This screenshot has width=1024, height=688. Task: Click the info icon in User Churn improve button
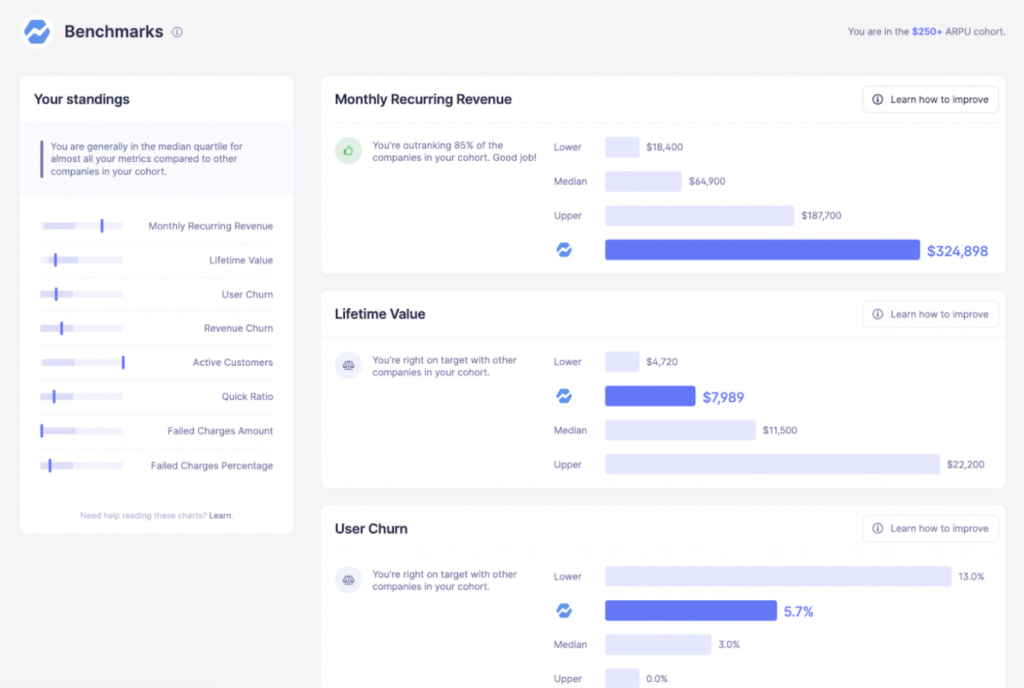(876, 528)
